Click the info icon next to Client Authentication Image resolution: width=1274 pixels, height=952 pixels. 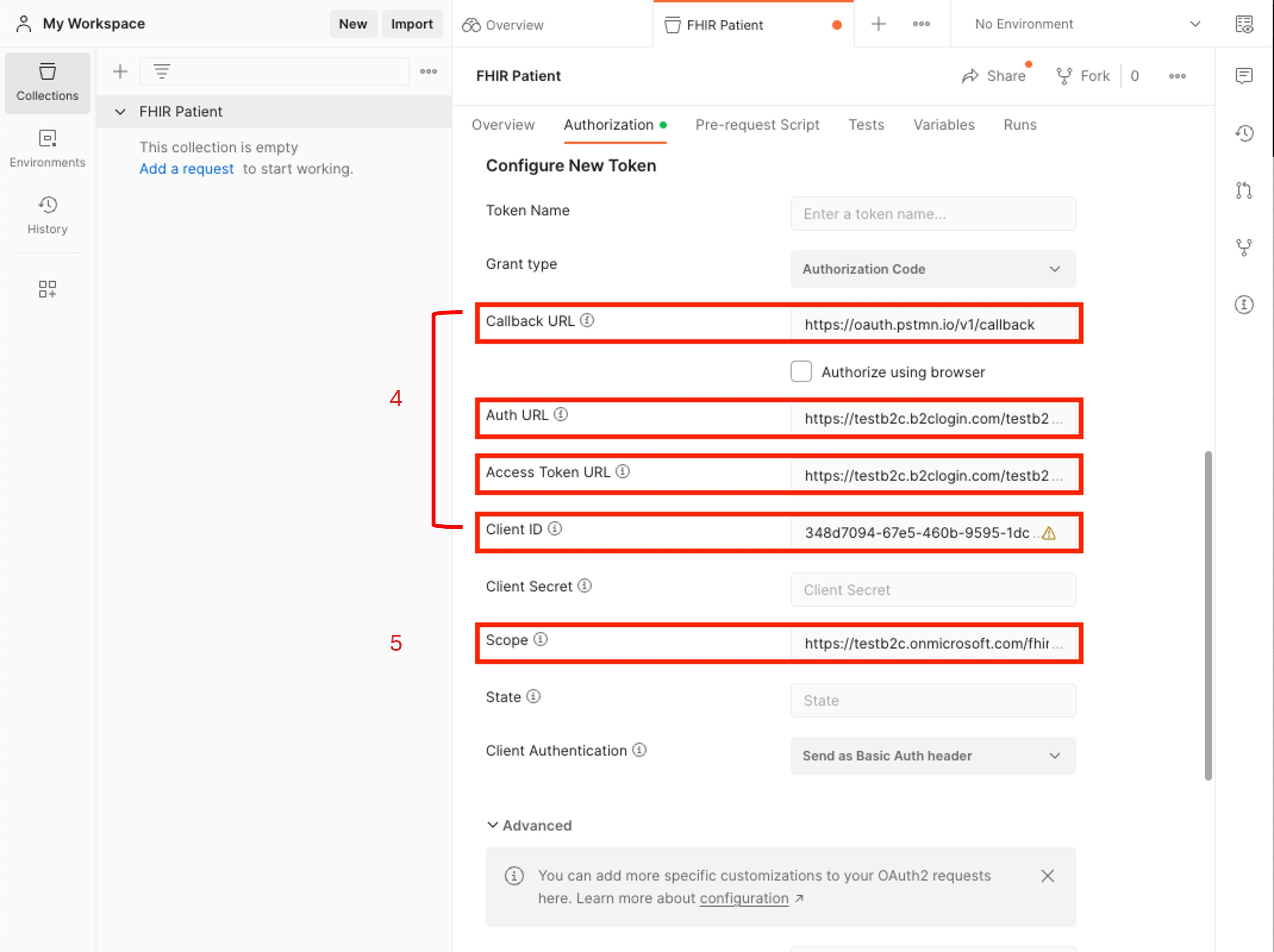coord(639,750)
